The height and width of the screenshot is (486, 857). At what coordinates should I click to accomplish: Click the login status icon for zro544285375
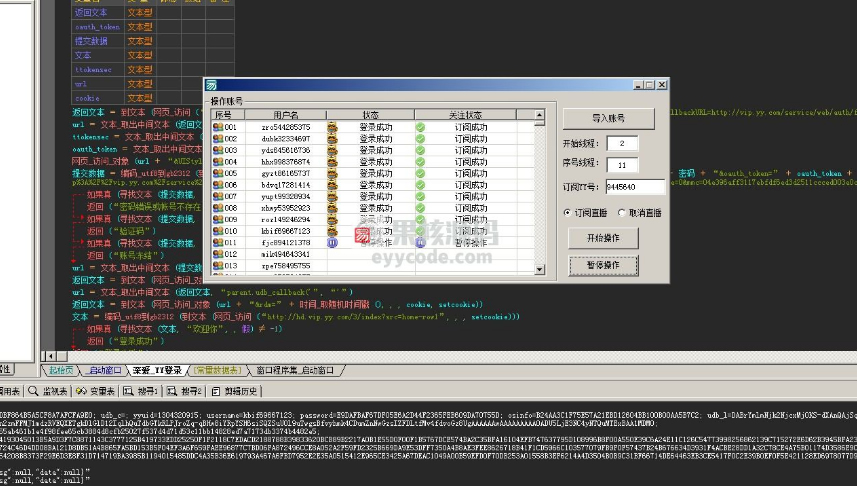[332, 127]
